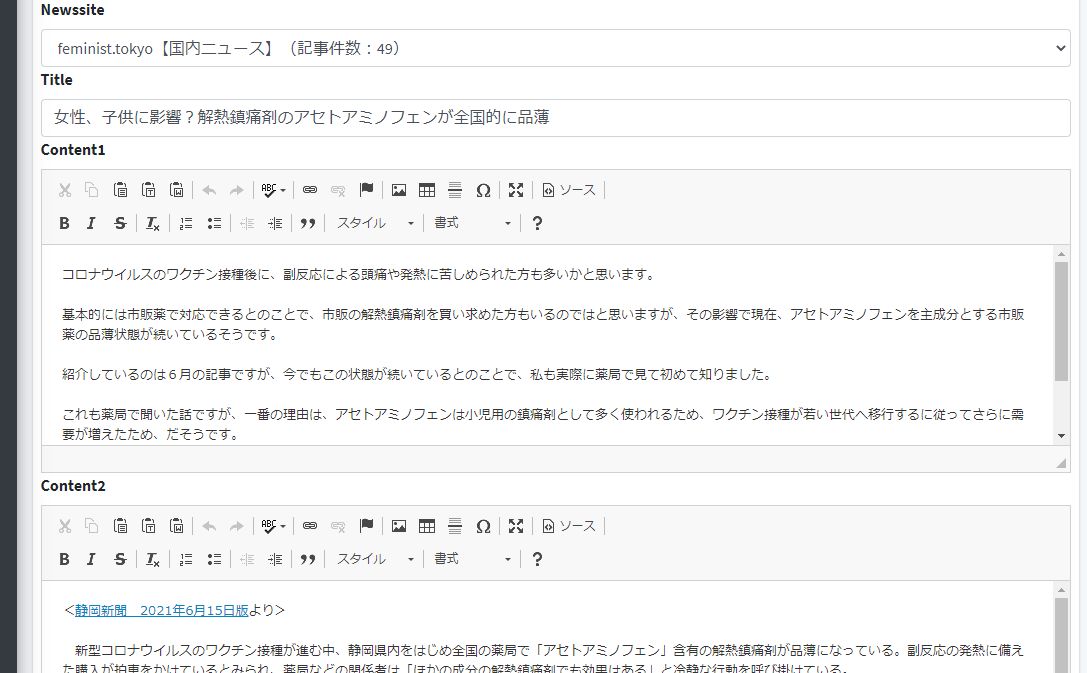This screenshot has width=1087, height=673.
Task: Open spell check menu in Content1
Action: click(x=273, y=190)
